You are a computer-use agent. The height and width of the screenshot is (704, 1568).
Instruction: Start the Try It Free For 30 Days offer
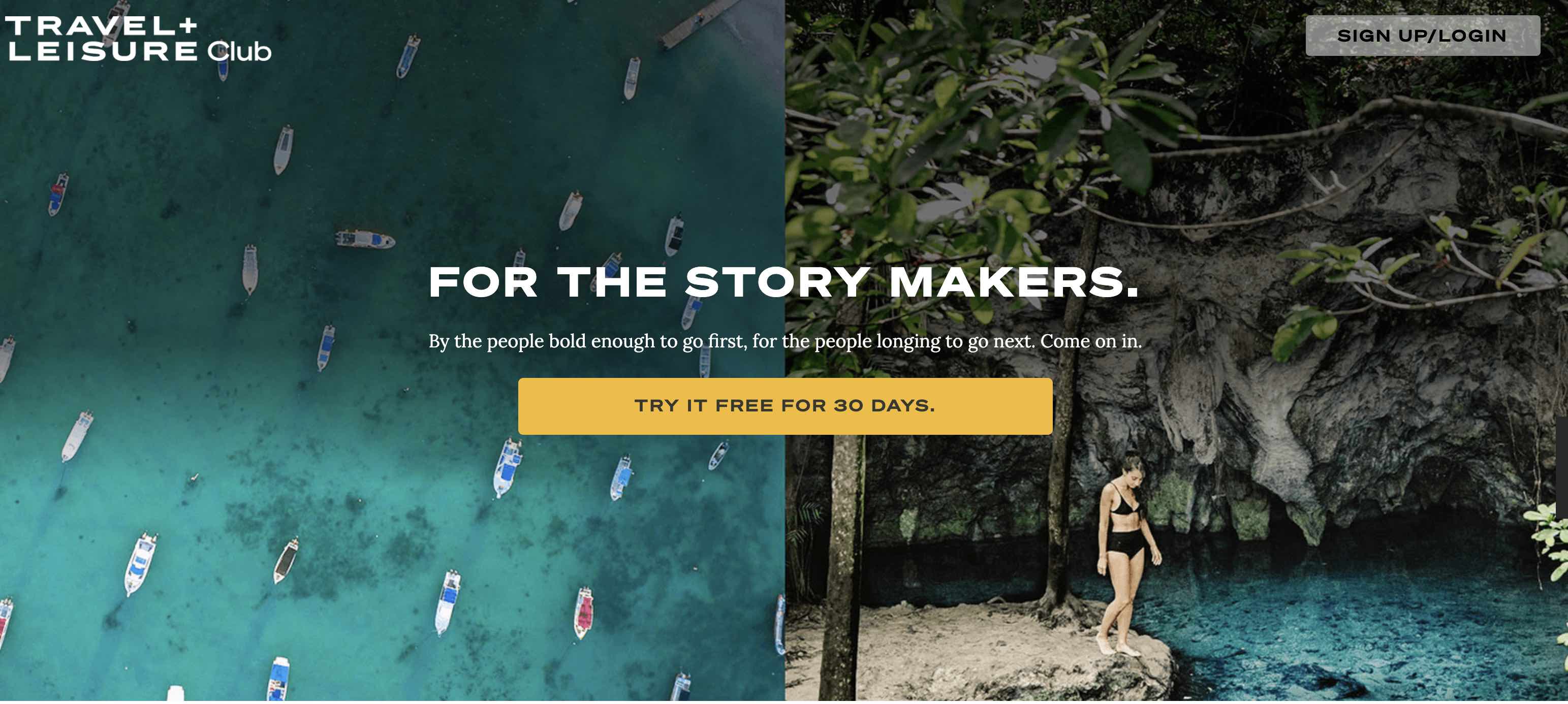785,406
